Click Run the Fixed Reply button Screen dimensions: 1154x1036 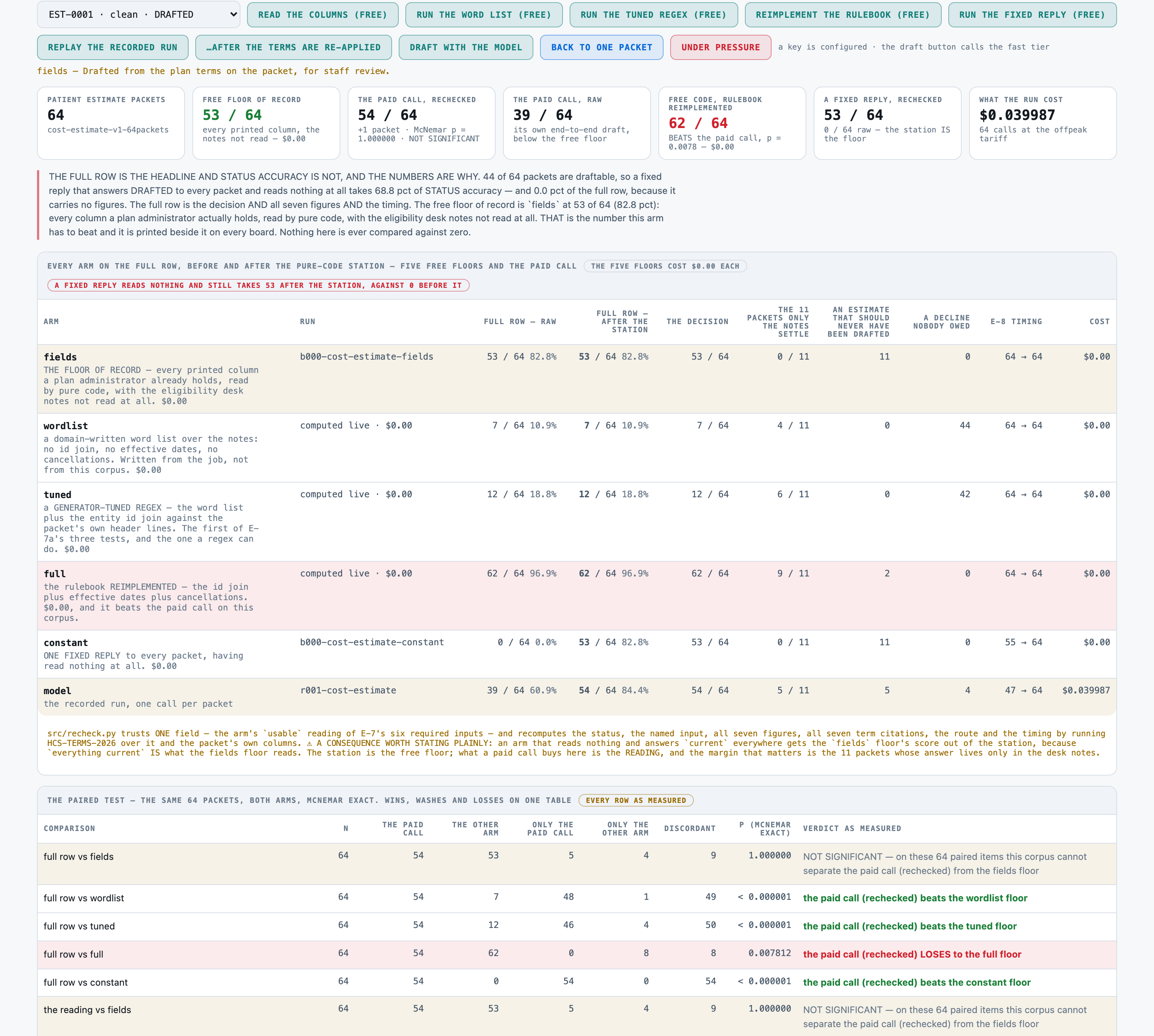coord(1032,15)
